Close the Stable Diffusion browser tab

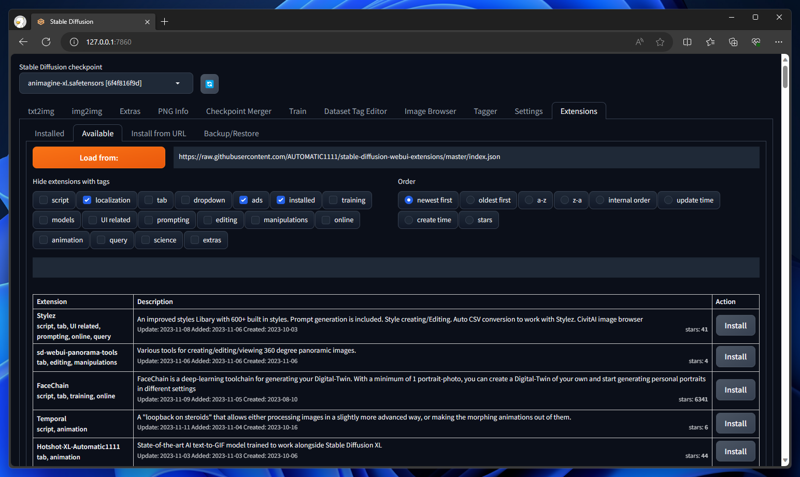147,22
